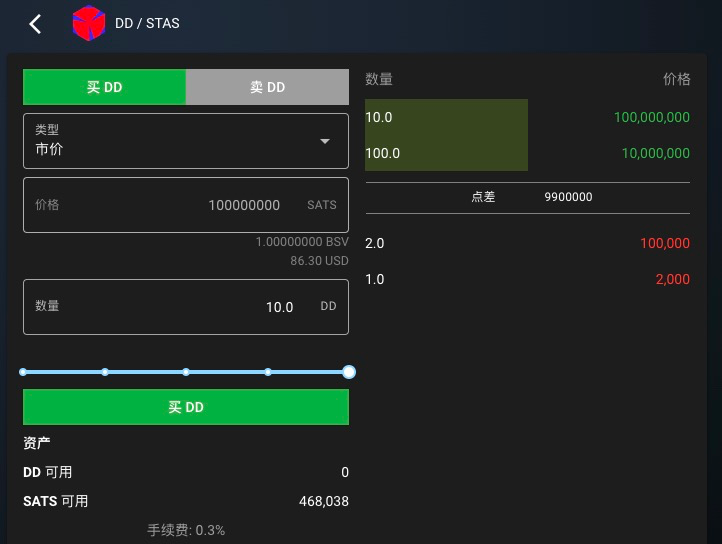This screenshot has height=544, width=722.
Task: Click the red DD token cube icon
Action: (x=88, y=23)
